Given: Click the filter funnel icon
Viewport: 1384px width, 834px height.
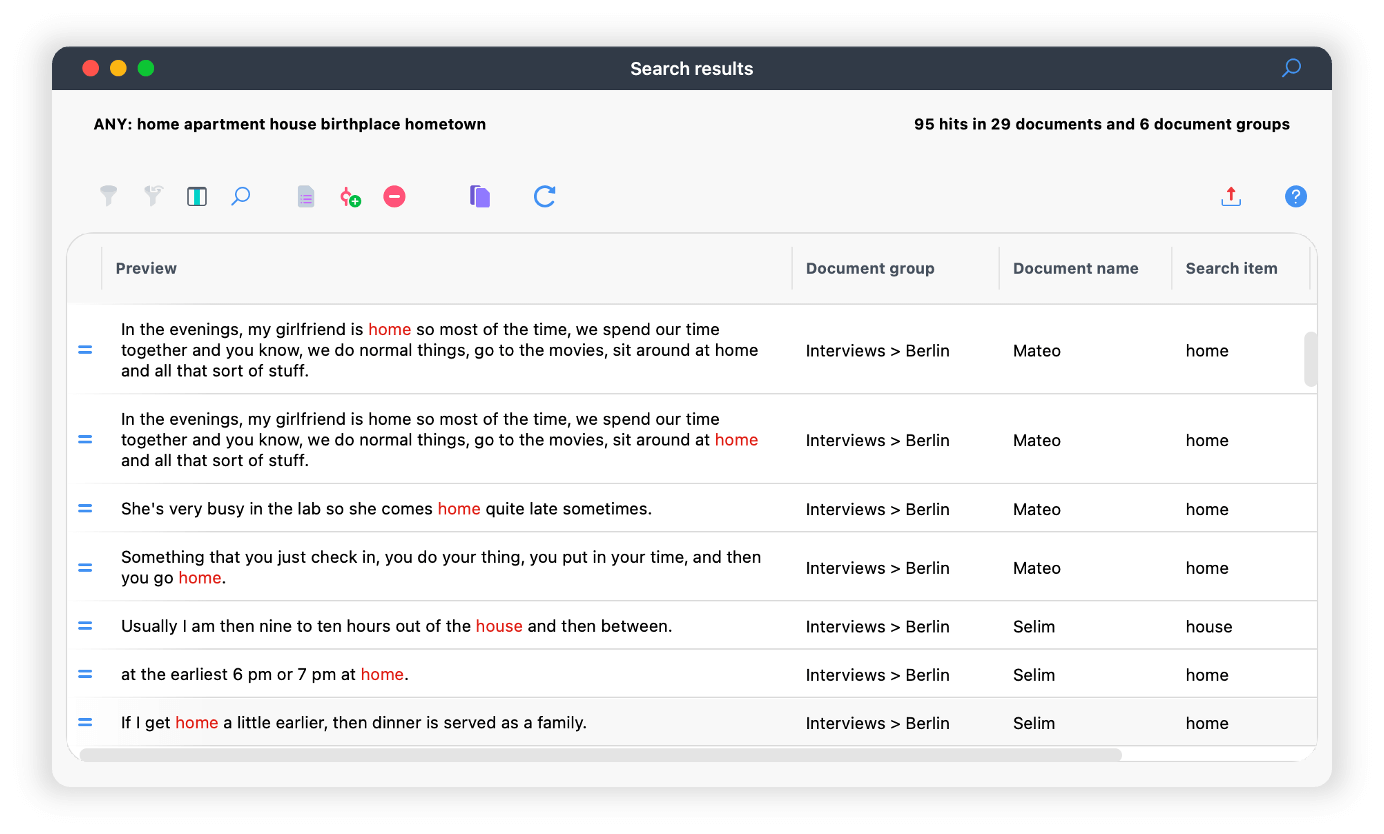Looking at the screenshot, I should tap(108, 196).
